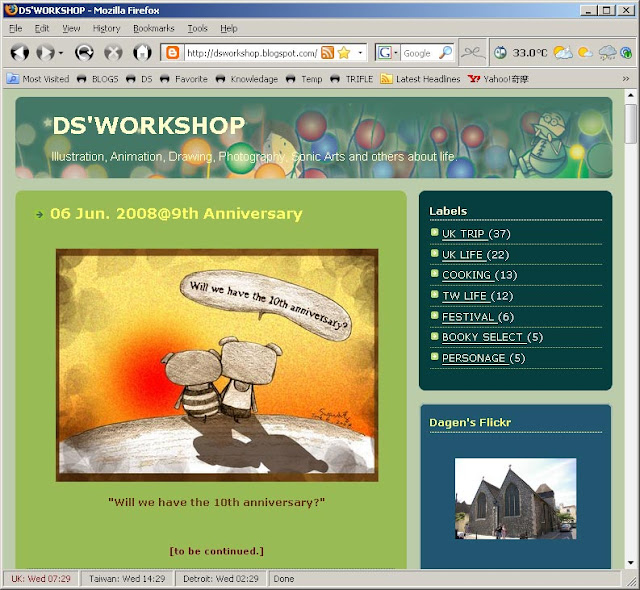Open the history dropdown beside Forward button
The height and width of the screenshot is (590, 640).
tap(61, 53)
